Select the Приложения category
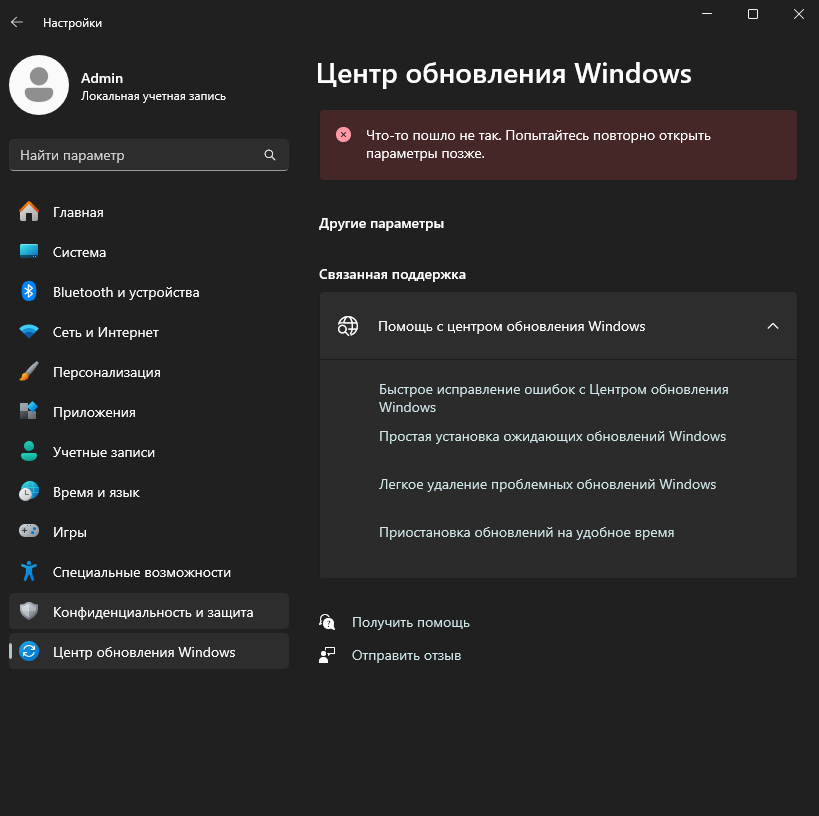This screenshot has width=819, height=816. pyautogui.click(x=149, y=412)
